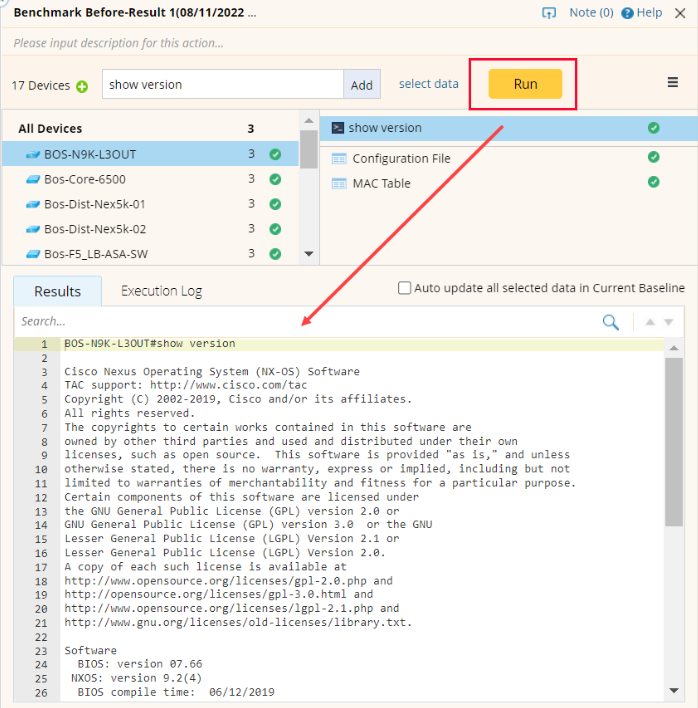Image resolution: width=698 pixels, height=708 pixels.
Task: Click the show version CLI command icon
Action: click(338, 128)
